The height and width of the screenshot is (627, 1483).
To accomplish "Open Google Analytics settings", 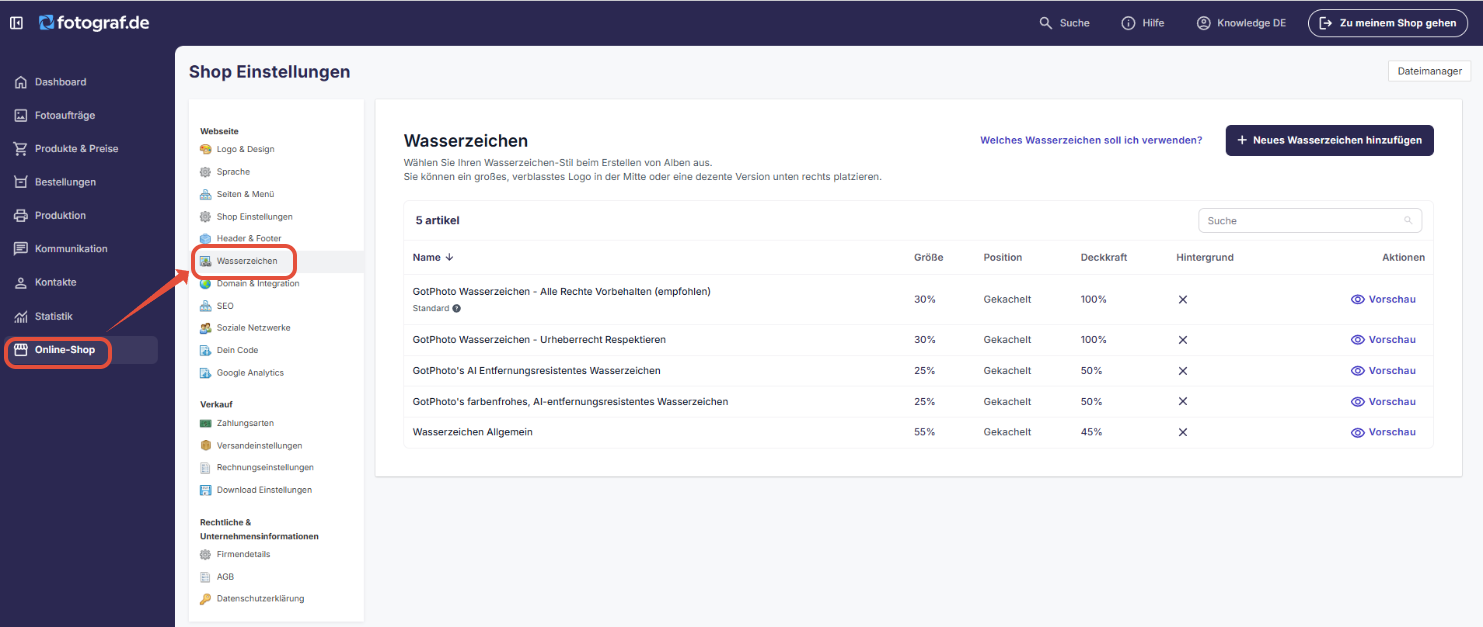I will coord(250,373).
